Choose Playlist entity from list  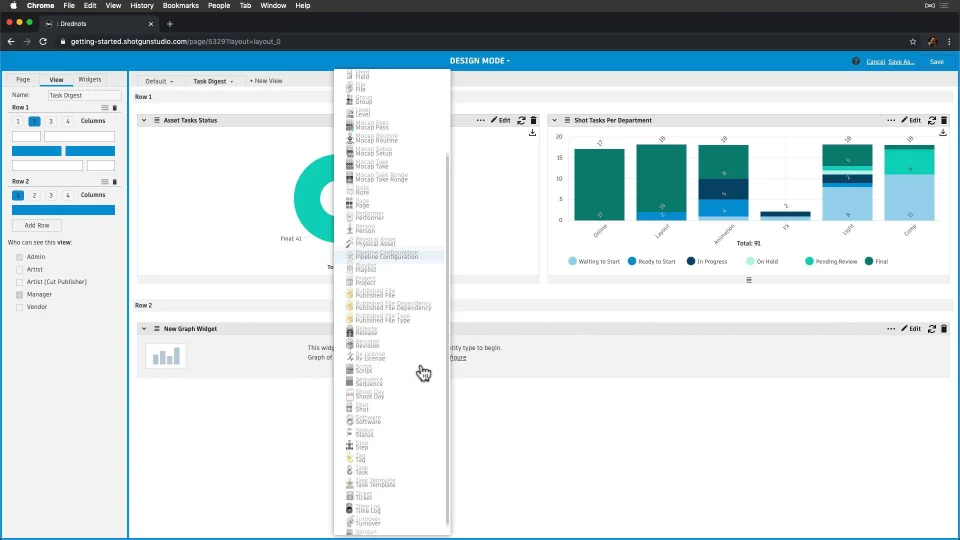click(x=366, y=269)
